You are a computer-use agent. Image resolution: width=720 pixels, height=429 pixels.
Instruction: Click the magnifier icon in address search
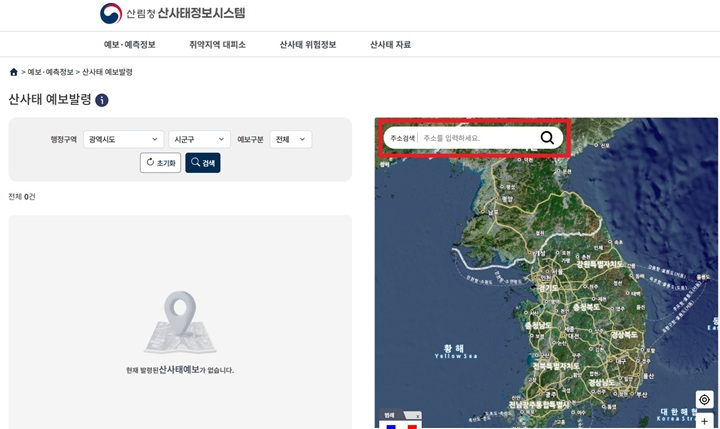coord(547,137)
